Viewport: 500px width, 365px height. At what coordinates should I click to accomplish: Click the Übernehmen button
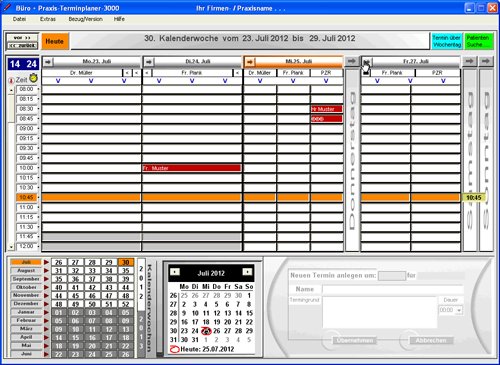point(355,340)
